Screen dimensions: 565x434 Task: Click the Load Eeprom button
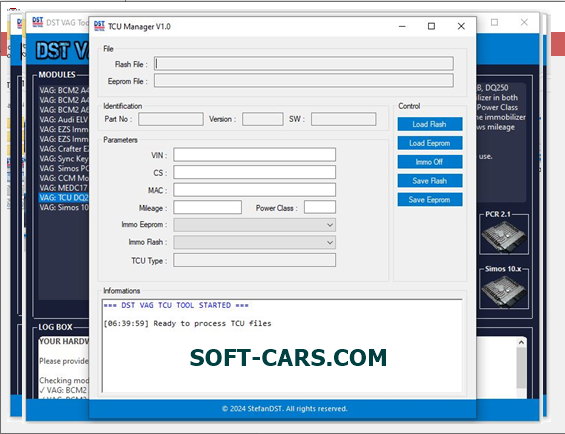tap(430, 143)
